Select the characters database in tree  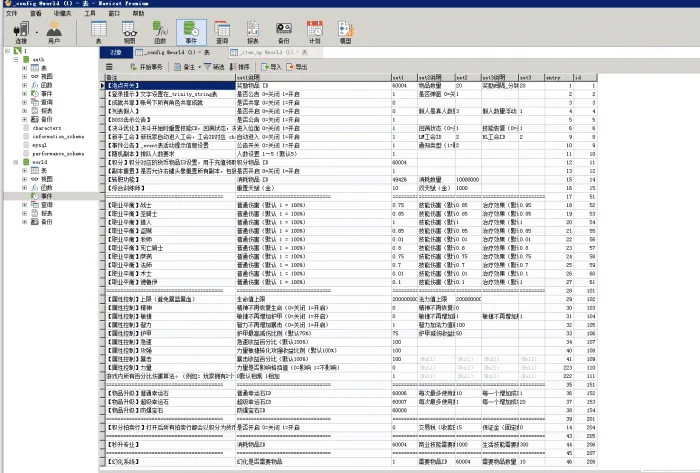point(46,128)
